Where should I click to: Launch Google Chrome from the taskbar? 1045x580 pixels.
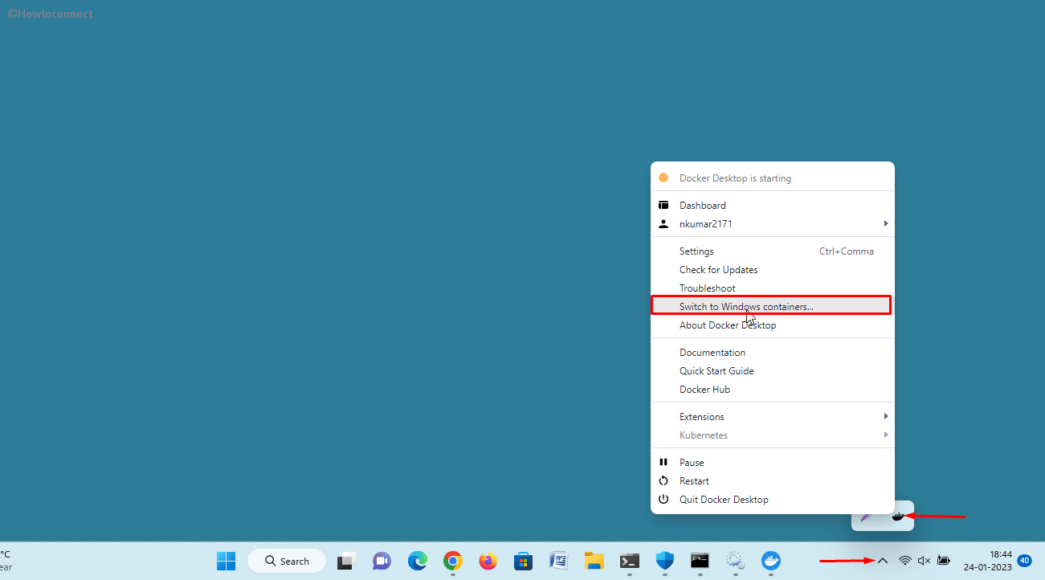pyautogui.click(x=453, y=561)
